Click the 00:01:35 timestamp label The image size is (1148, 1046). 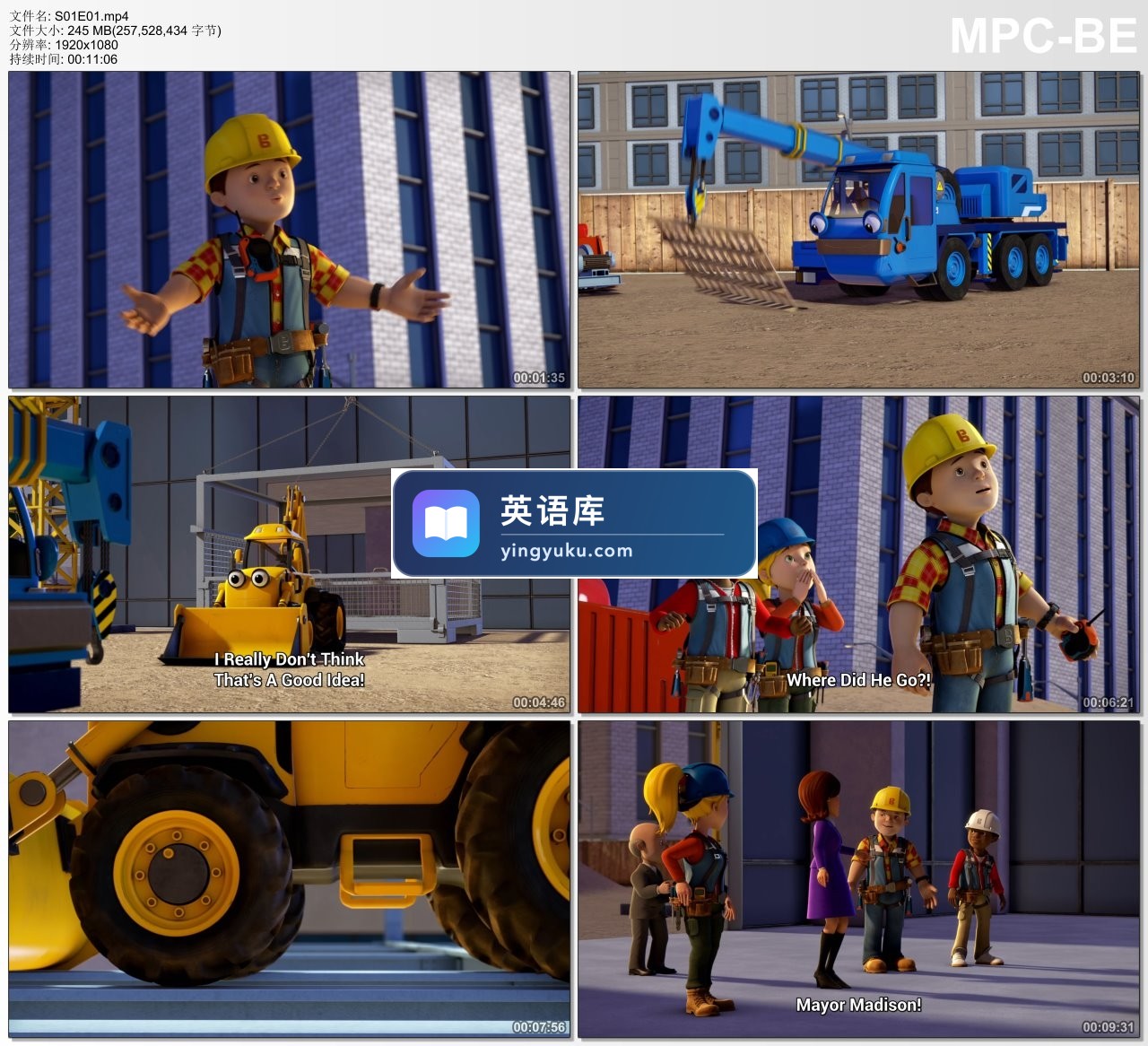539,378
